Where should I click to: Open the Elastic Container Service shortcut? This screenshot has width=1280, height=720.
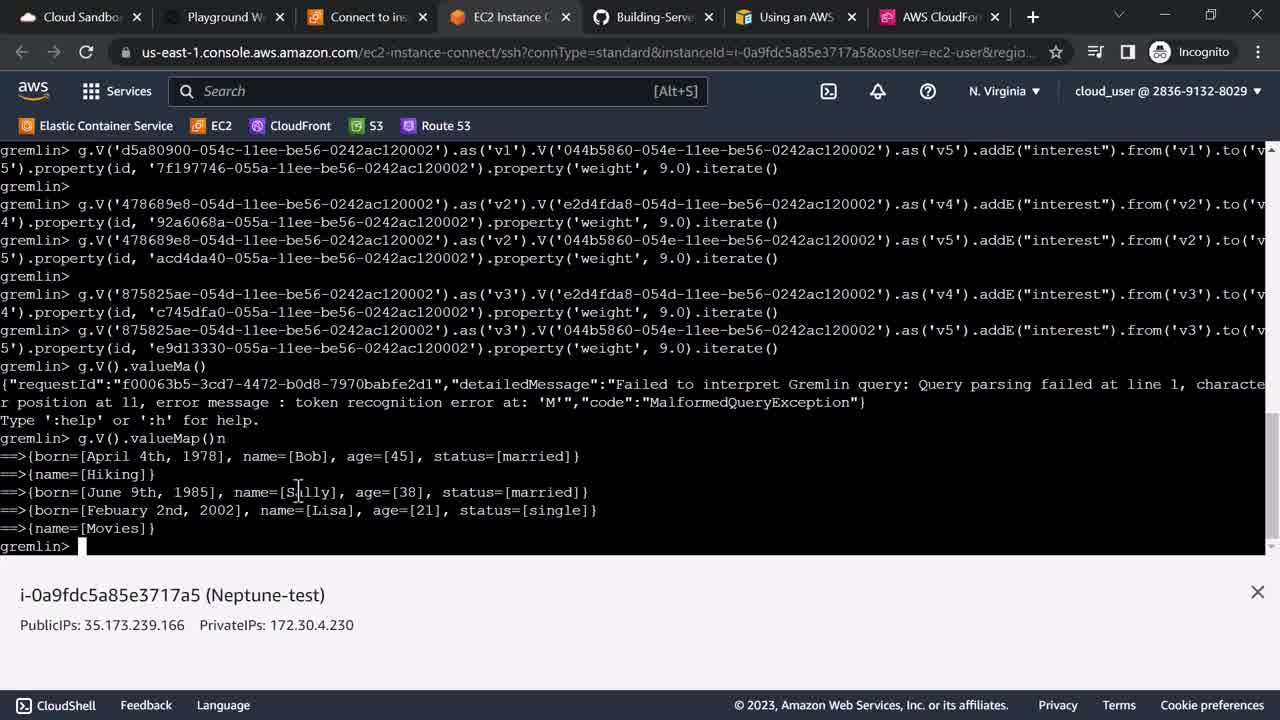point(96,126)
